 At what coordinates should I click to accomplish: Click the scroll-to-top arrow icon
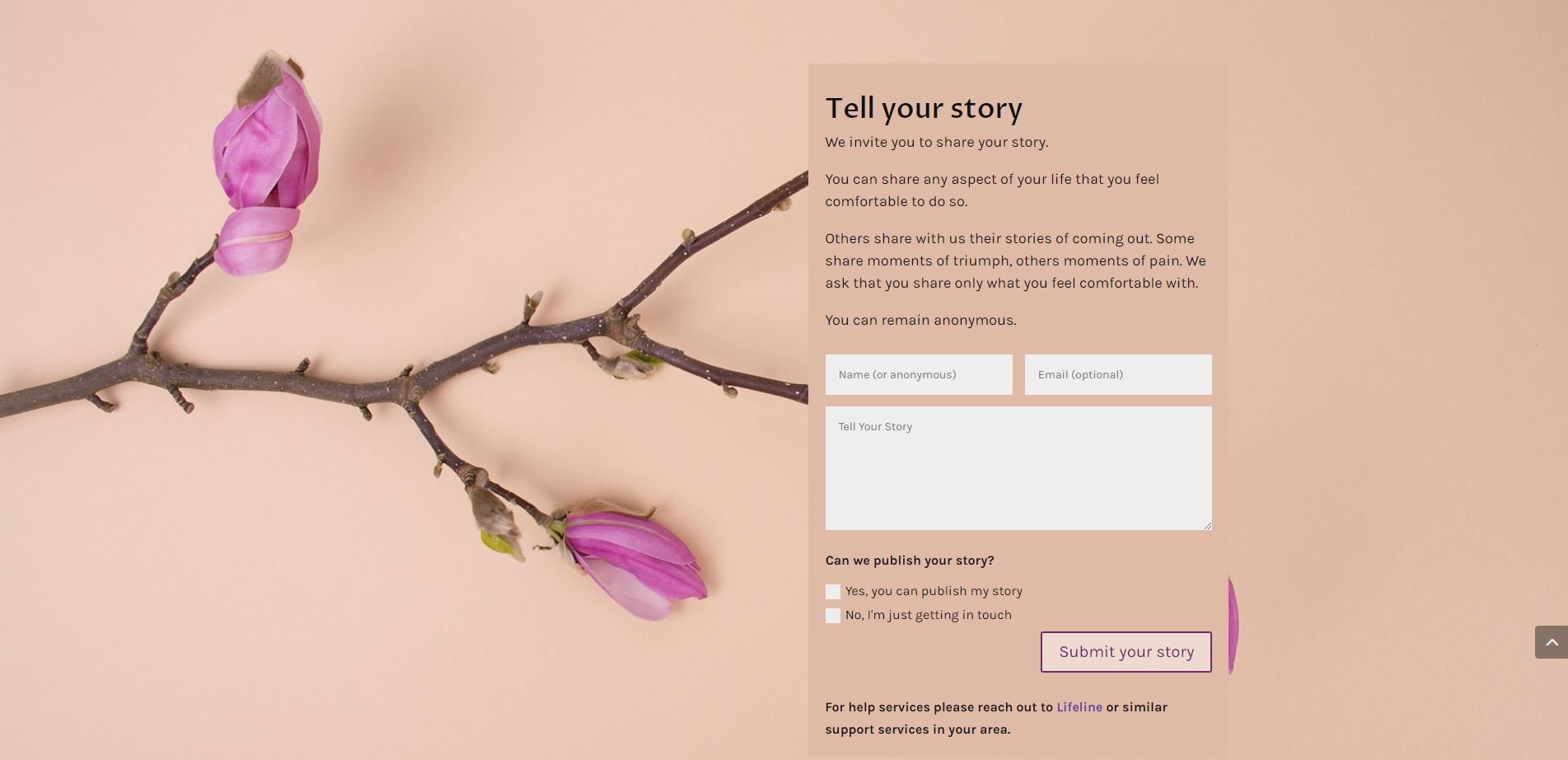click(1551, 642)
